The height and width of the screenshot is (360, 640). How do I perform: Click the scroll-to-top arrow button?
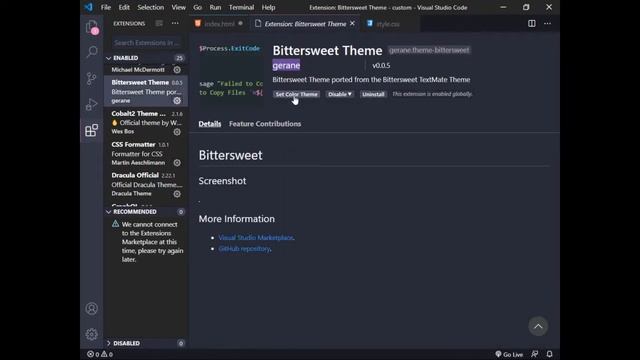click(538, 326)
